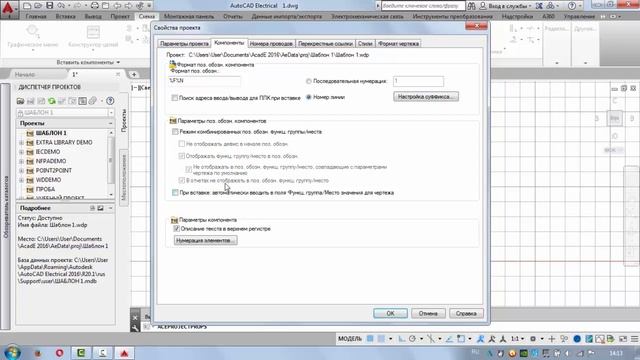Viewport: 640px width, 360px height.
Task: Expand the EXTRA LIBRARY DEMO project node
Action: click(21, 142)
